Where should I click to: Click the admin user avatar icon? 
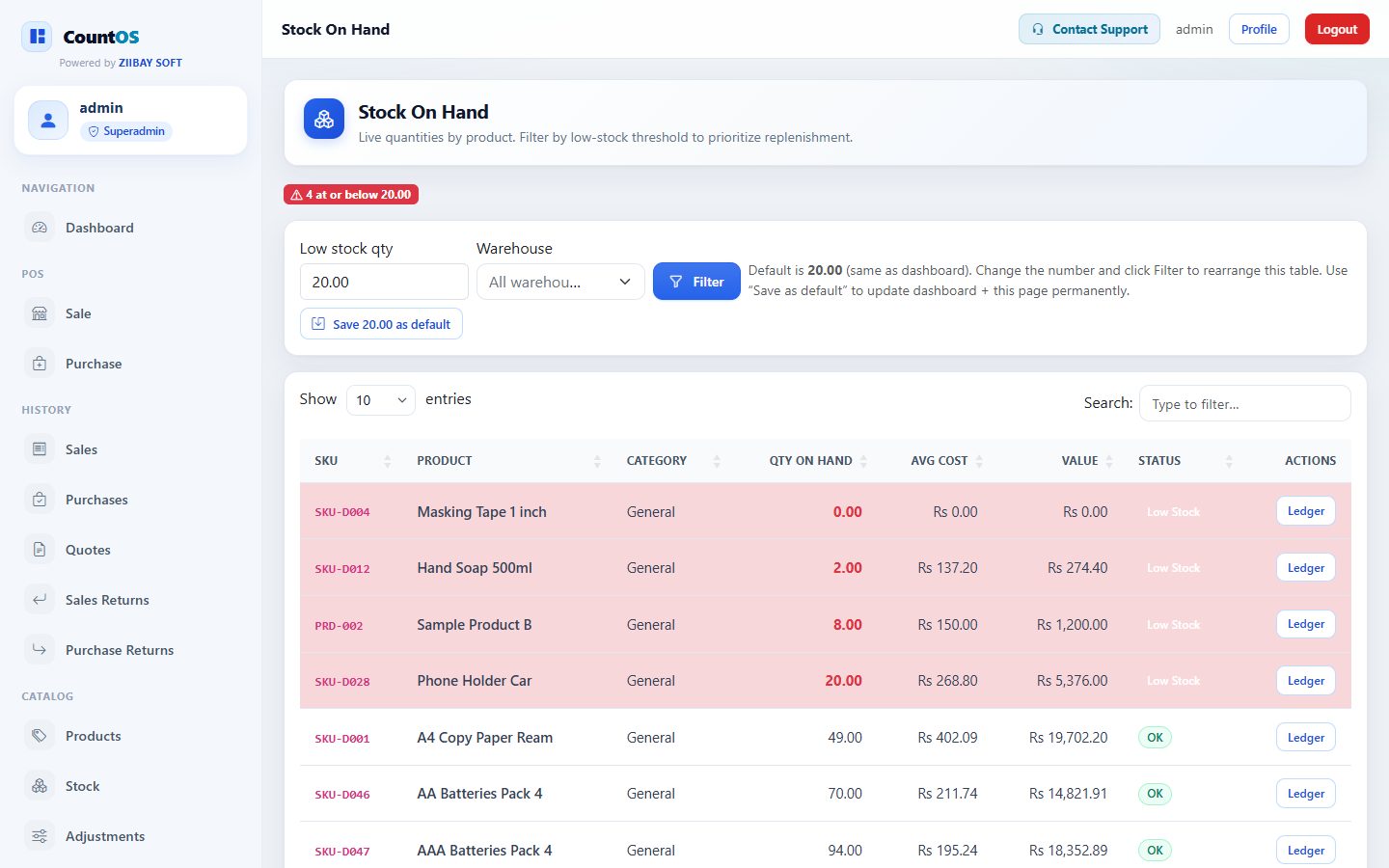[48, 121]
